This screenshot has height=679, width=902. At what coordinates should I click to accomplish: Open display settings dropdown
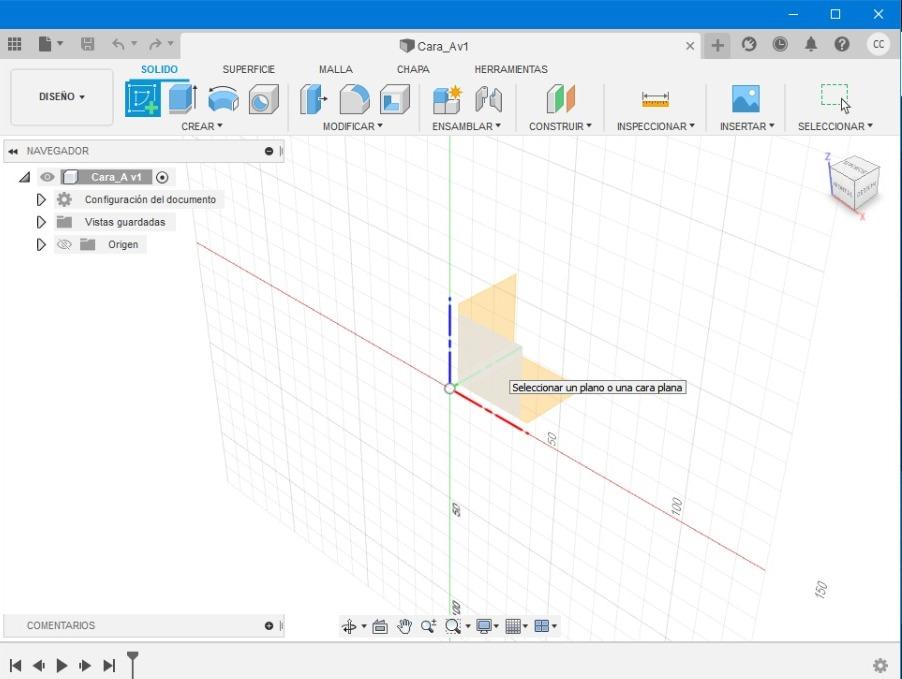click(487, 626)
